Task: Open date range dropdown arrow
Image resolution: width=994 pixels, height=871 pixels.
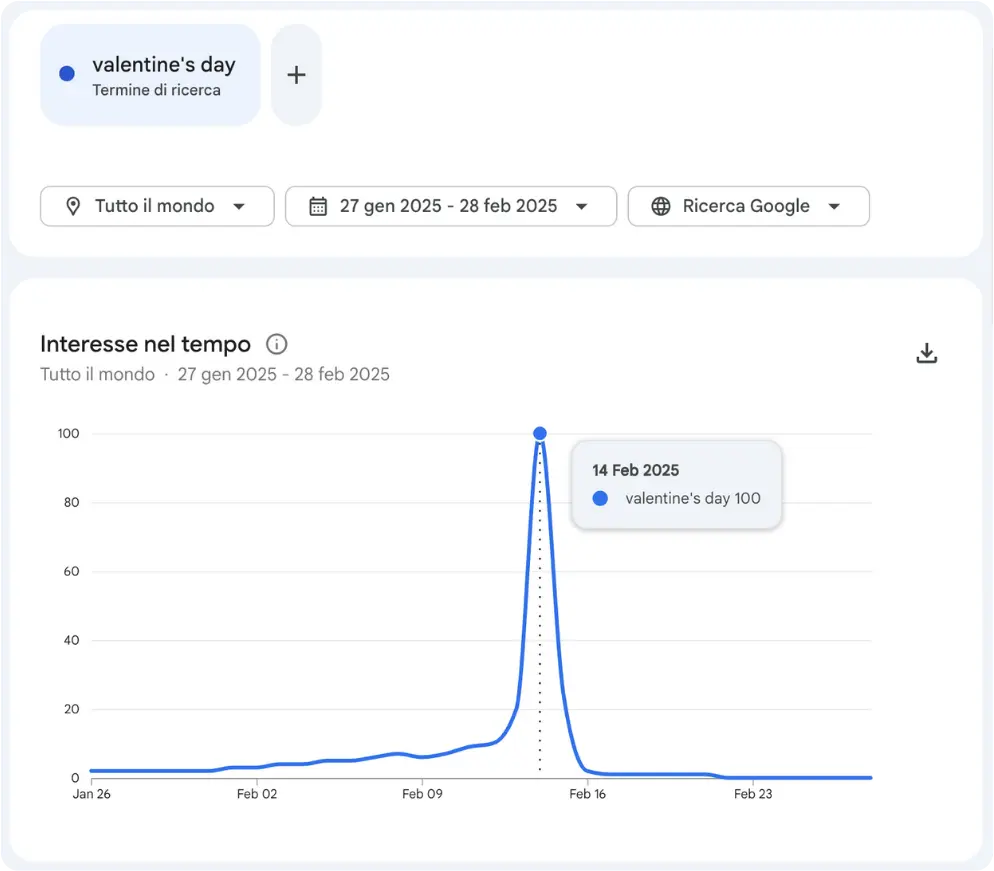Action: (x=581, y=206)
